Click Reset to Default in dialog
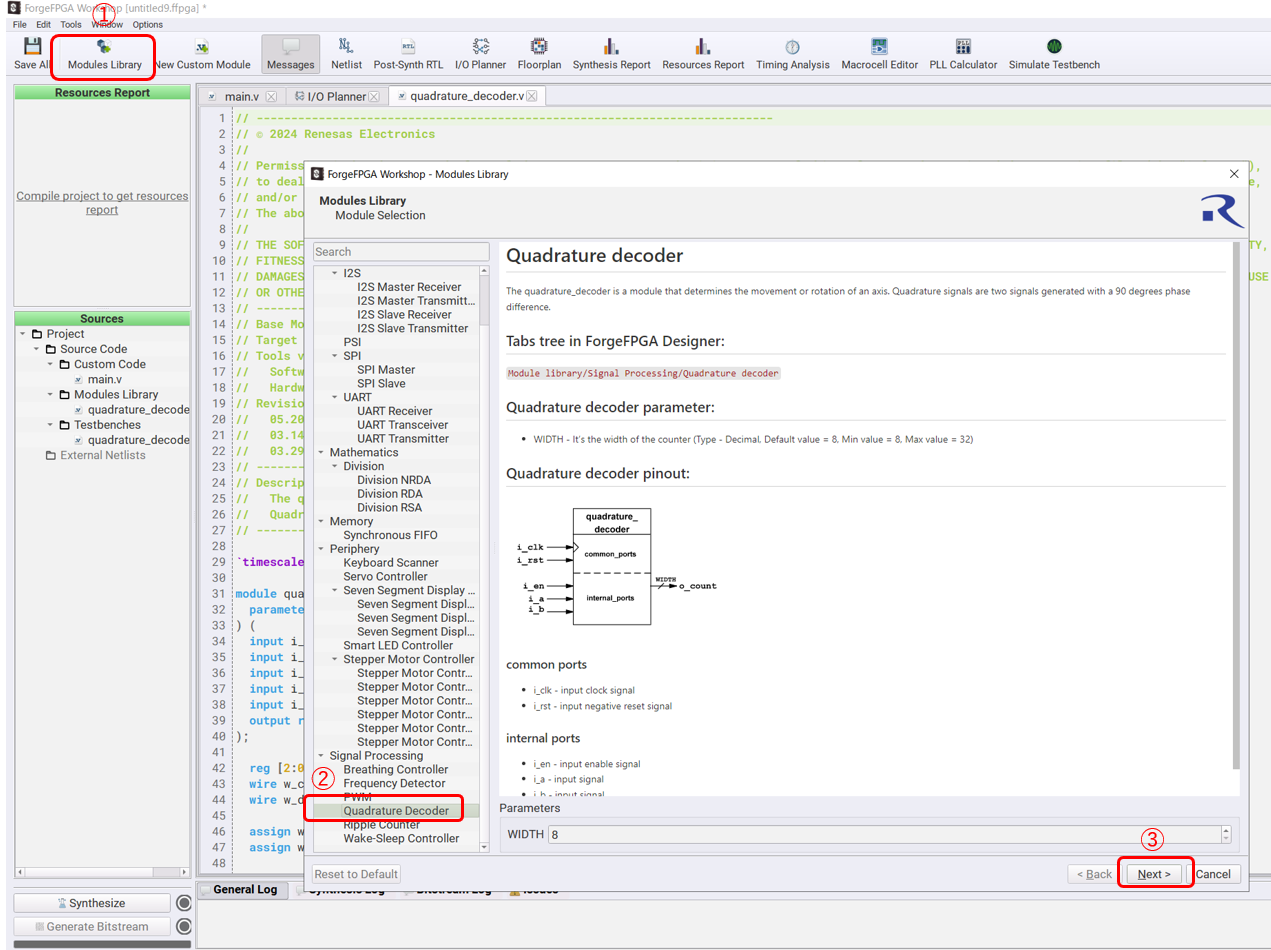 coord(357,874)
